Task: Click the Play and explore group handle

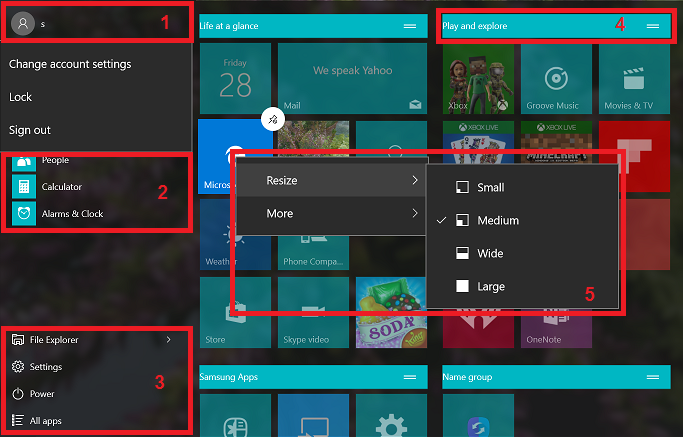Action: 653,26
